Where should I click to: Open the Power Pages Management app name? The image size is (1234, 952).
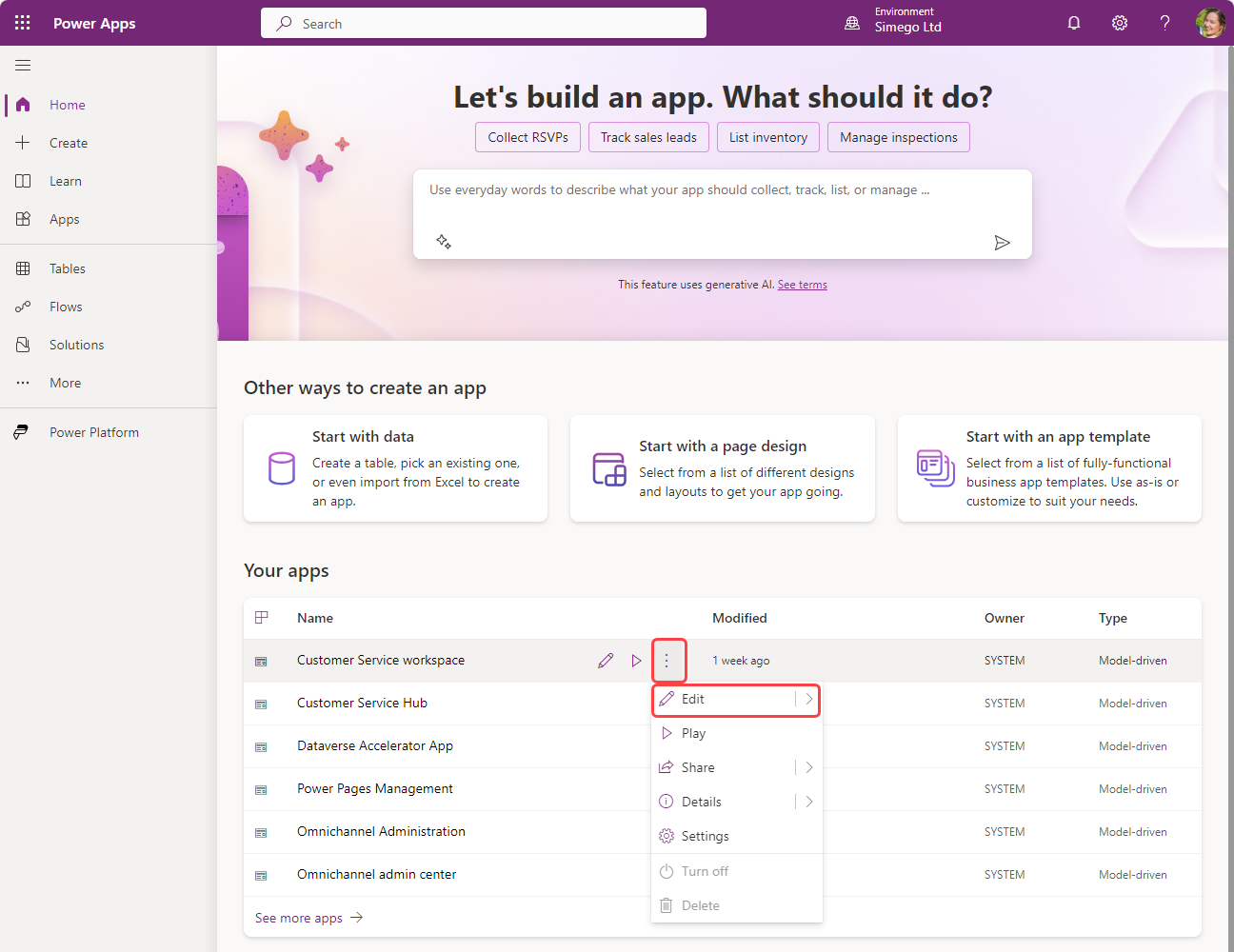(x=375, y=788)
